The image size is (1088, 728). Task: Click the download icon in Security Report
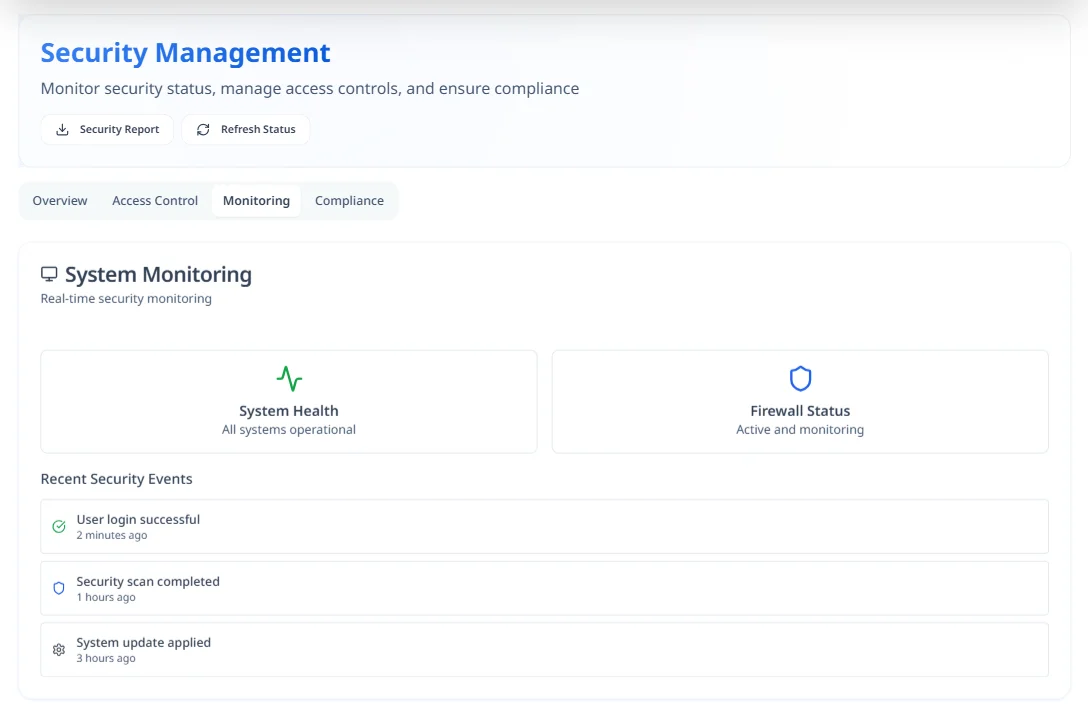[x=62, y=130]
